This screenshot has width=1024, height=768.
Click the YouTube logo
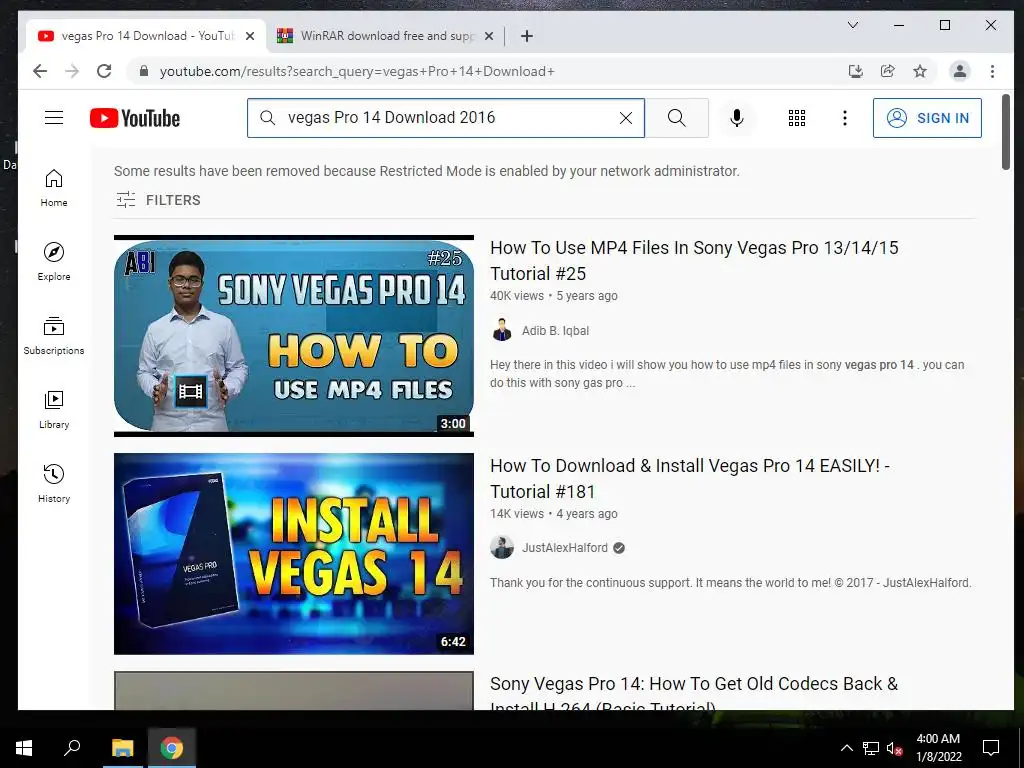135,118
